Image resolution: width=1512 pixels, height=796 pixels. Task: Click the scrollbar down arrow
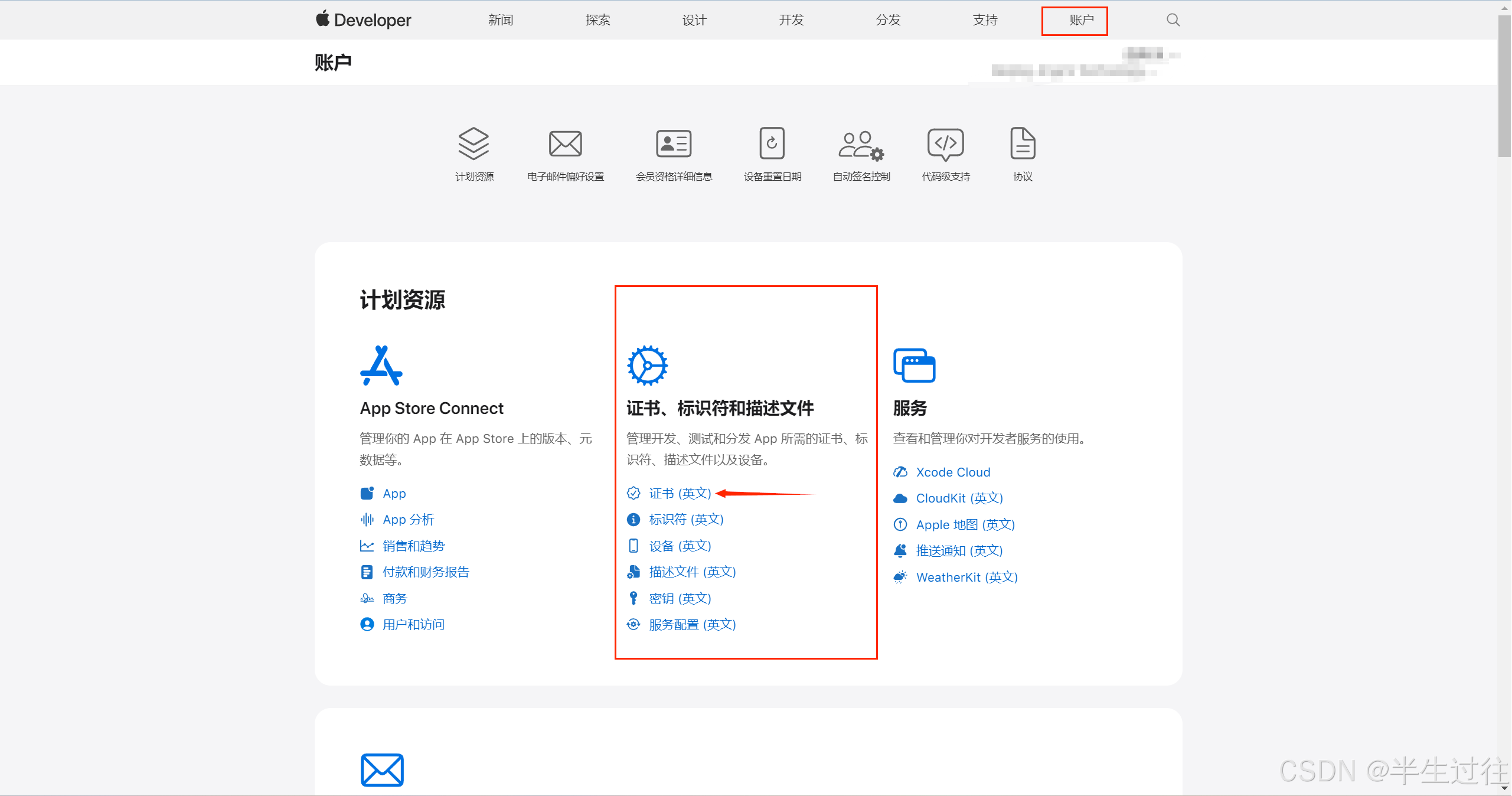pyautogui.click(x=1504, y=788)
